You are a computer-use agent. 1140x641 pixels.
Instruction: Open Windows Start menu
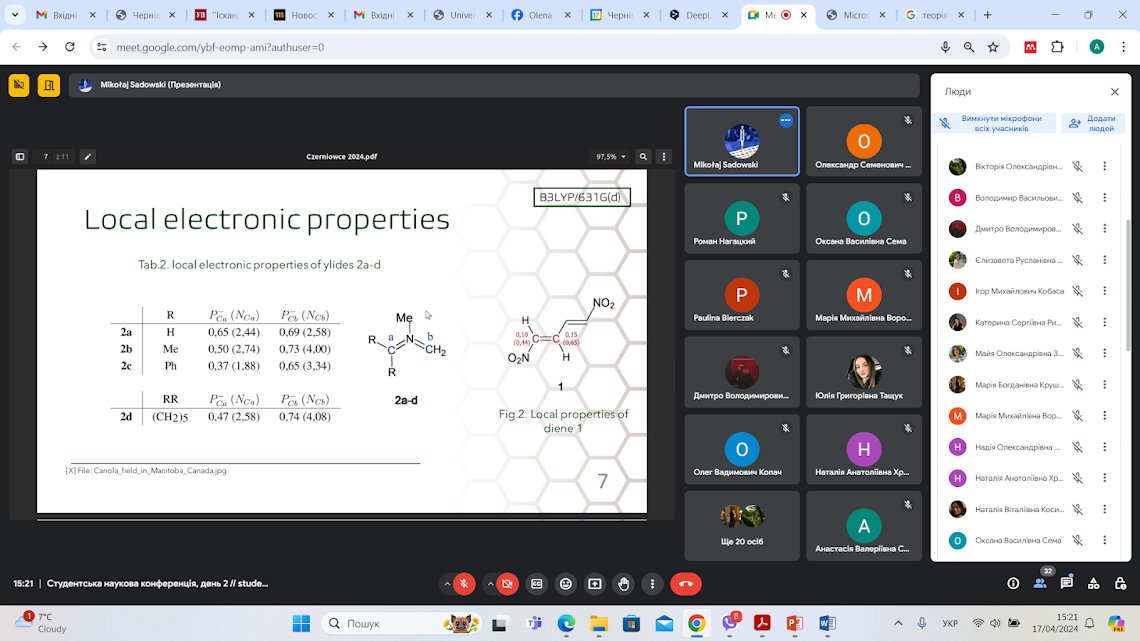[x=301, y=624]
